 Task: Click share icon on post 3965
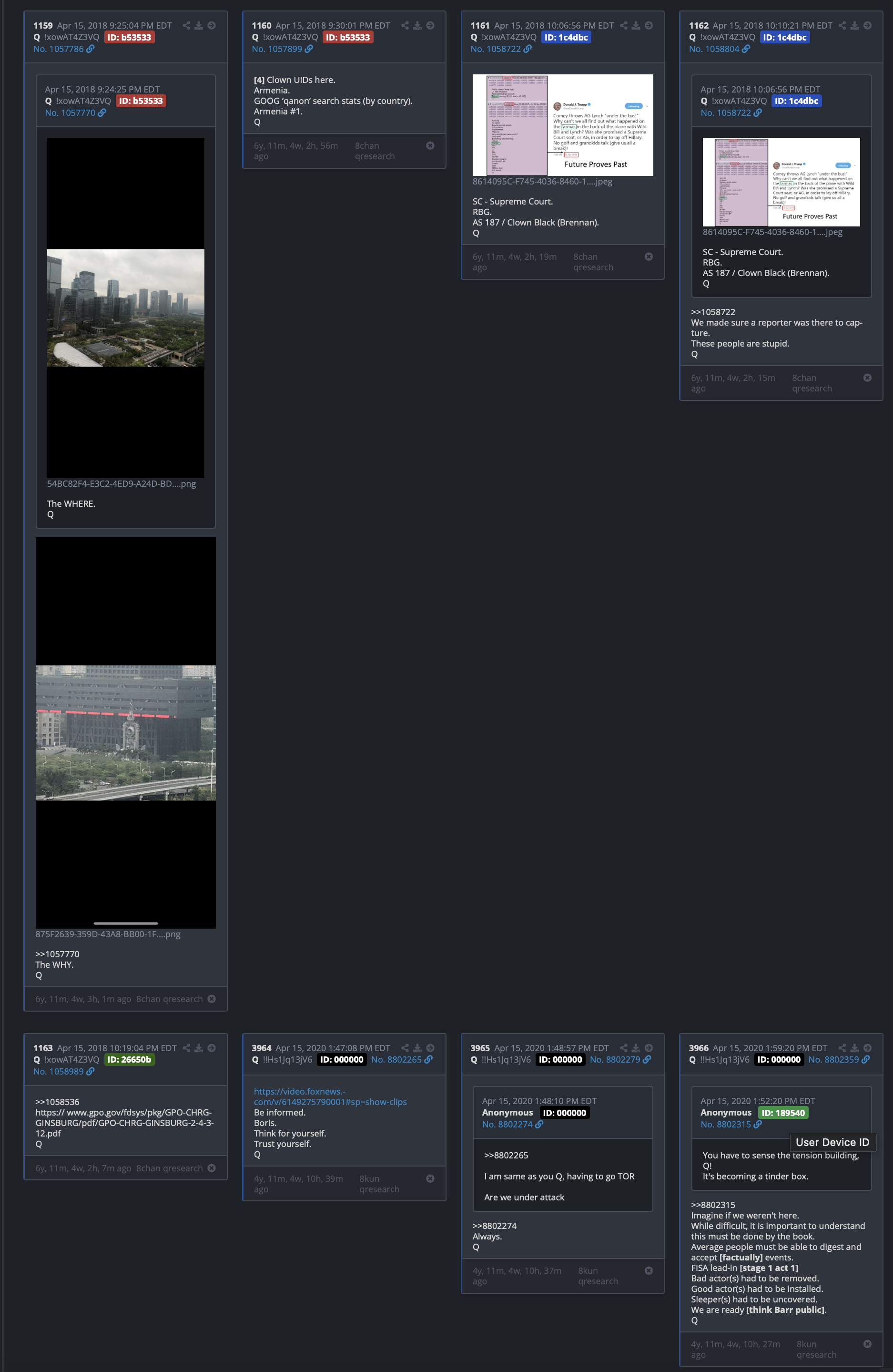click(x=623, y=1048)
